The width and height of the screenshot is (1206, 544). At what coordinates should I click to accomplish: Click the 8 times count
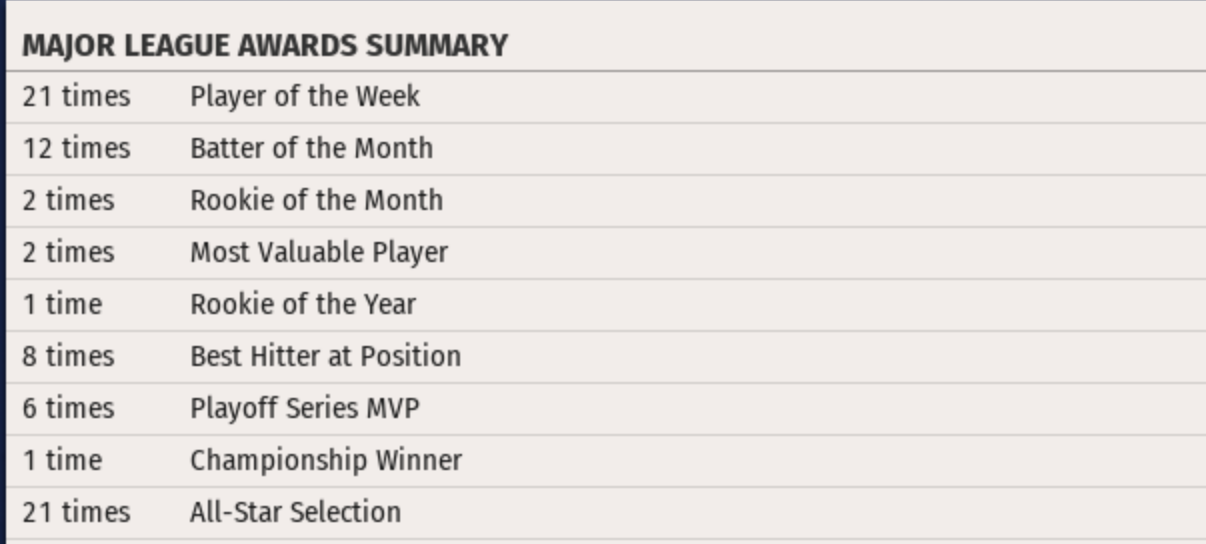[x=68, y=356]
